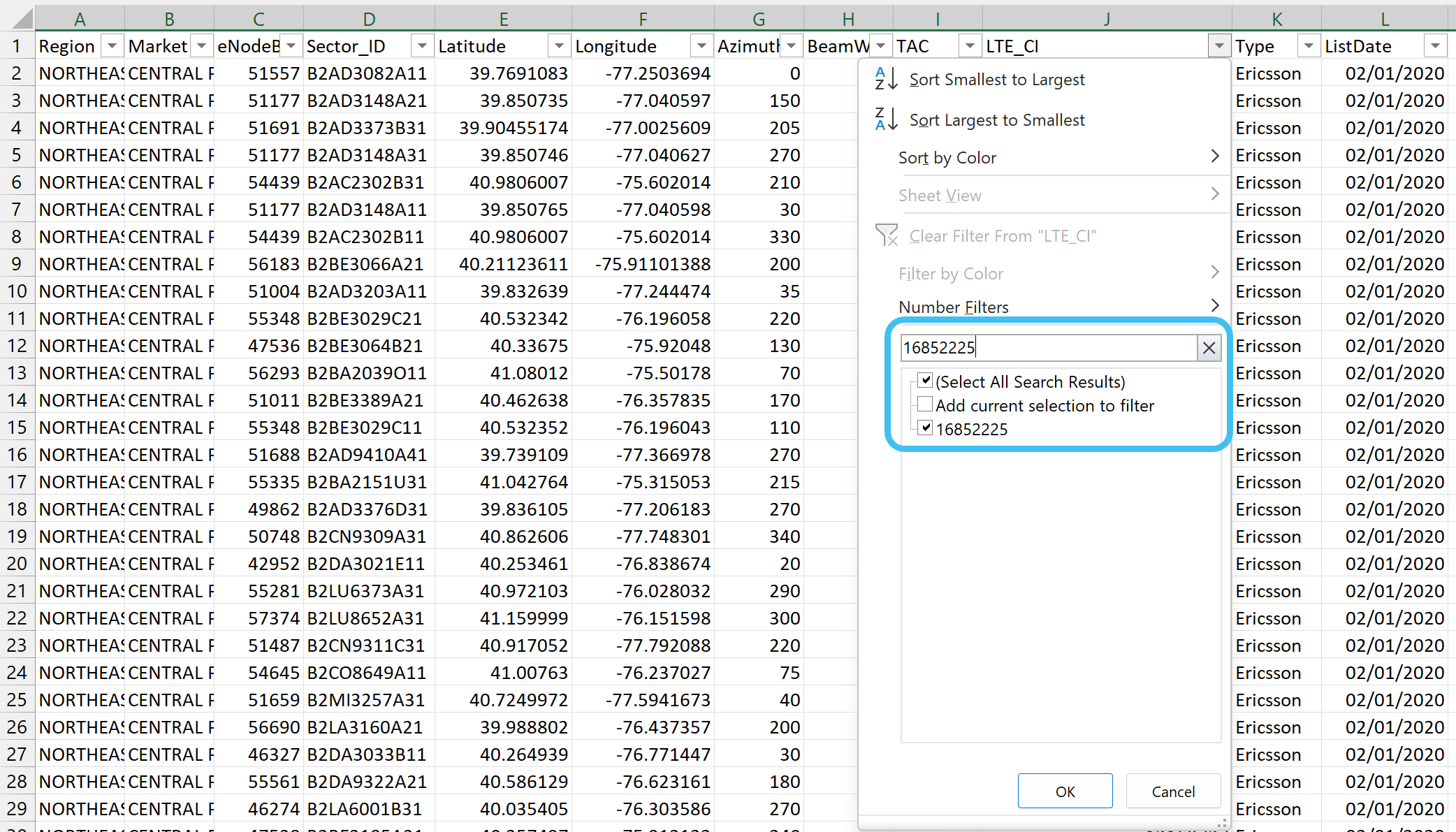Clear the search box with X icon
Image resolution: width=1456 pixels, height=832 pixels.
point(1209,347)
